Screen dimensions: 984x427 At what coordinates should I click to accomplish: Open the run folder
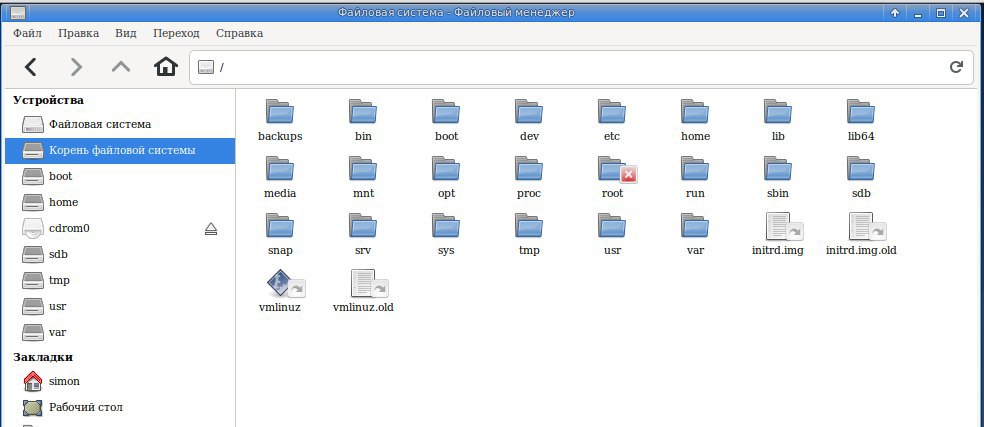tap(695, 177)
